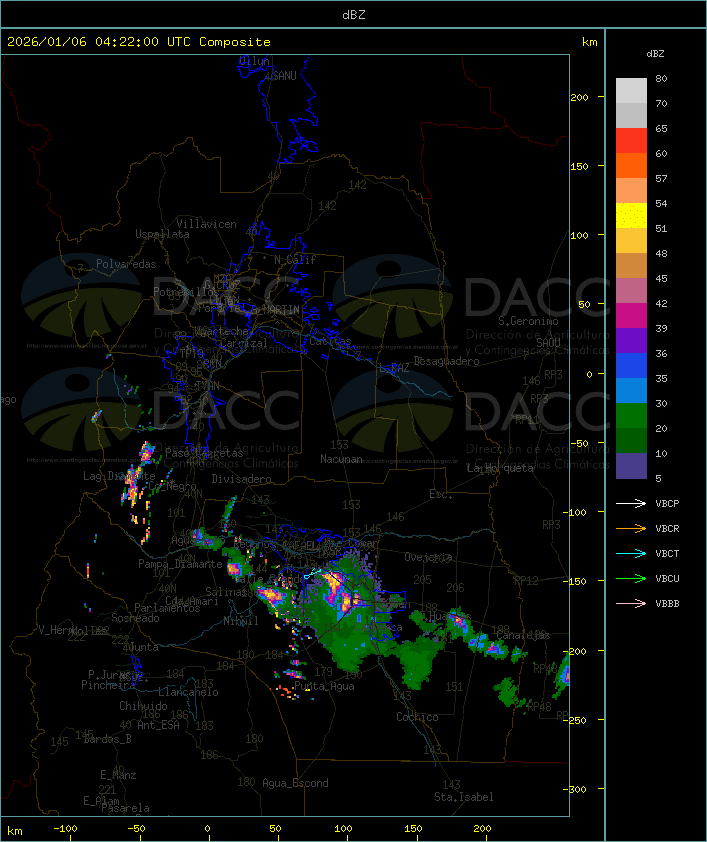Click the orange VBCR arrow icon
The image size is (707, 842).
(631, 528)
